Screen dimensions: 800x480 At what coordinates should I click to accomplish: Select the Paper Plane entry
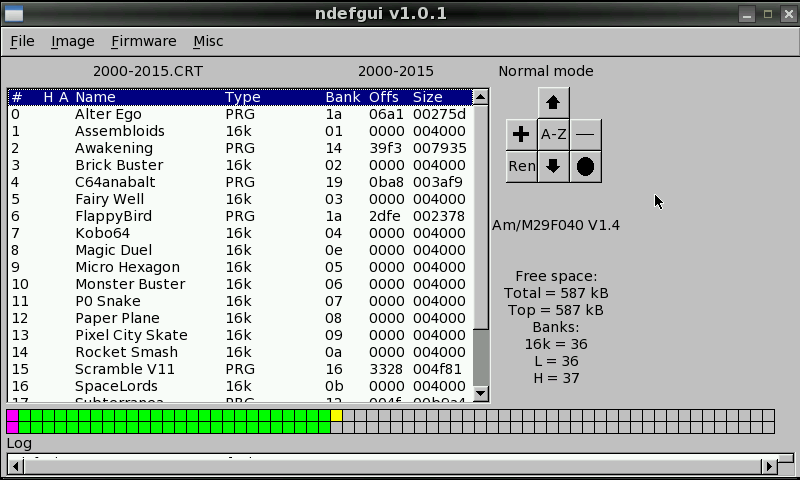240,318
